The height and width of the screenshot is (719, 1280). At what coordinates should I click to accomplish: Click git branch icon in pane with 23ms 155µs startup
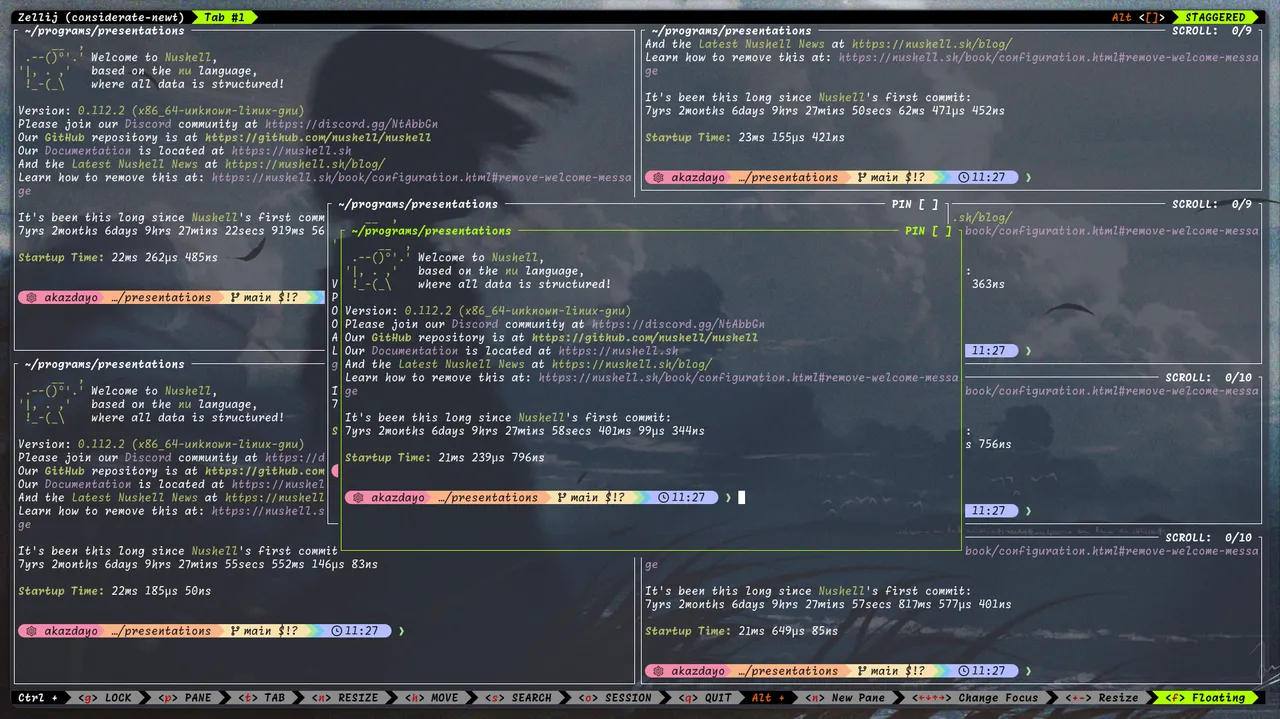[862, 177]
